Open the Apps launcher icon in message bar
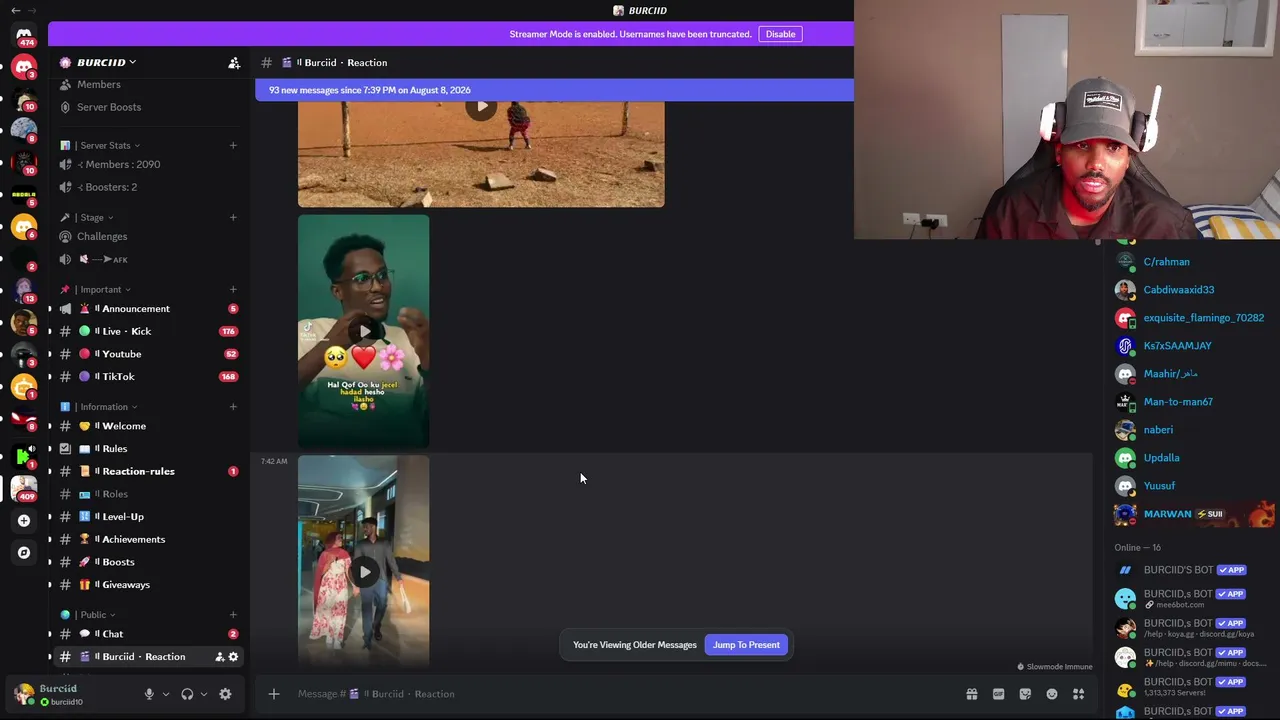Viewport: 1280px width, 720px height. click(1079, 694)
